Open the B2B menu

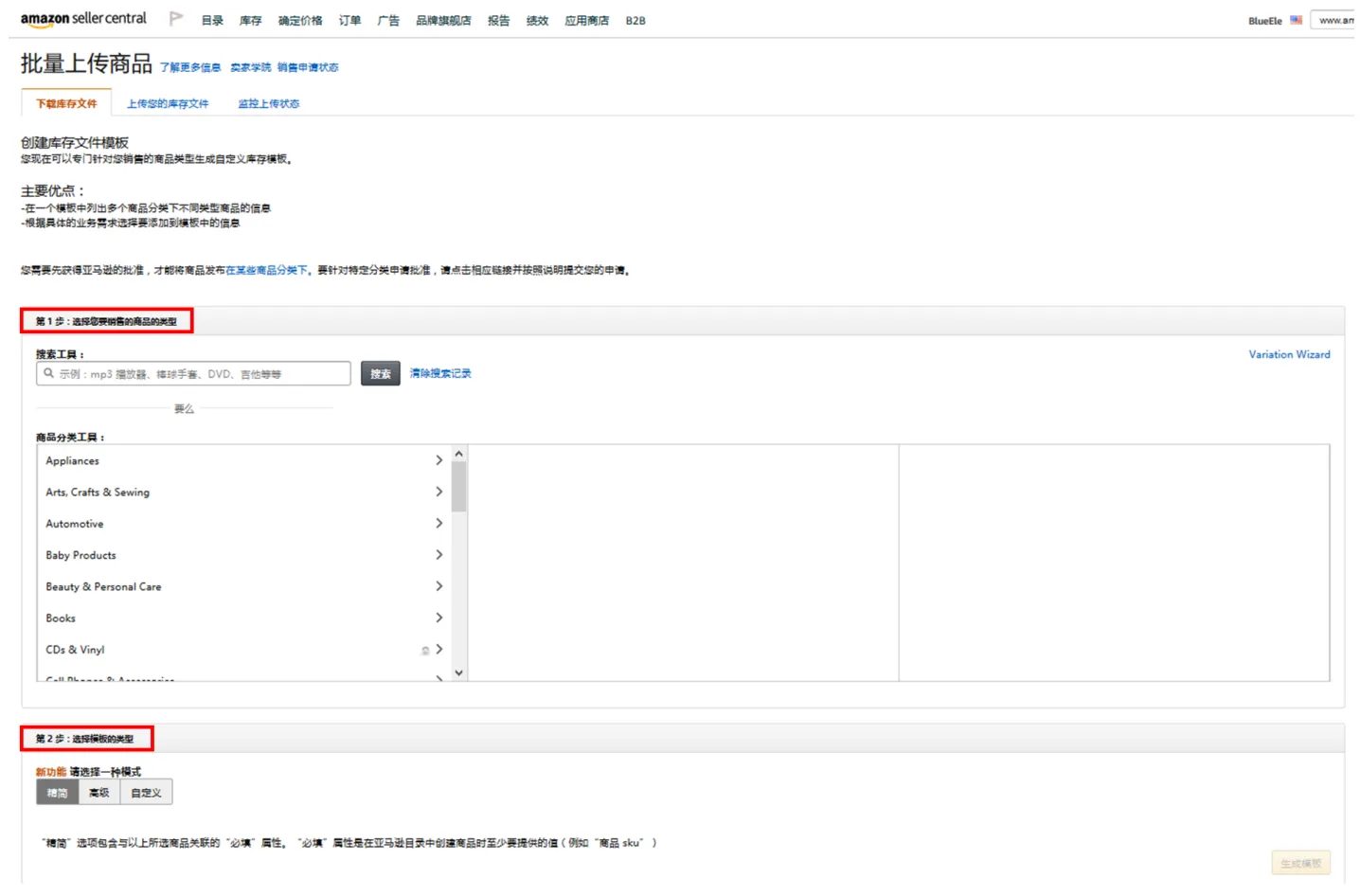635,21
